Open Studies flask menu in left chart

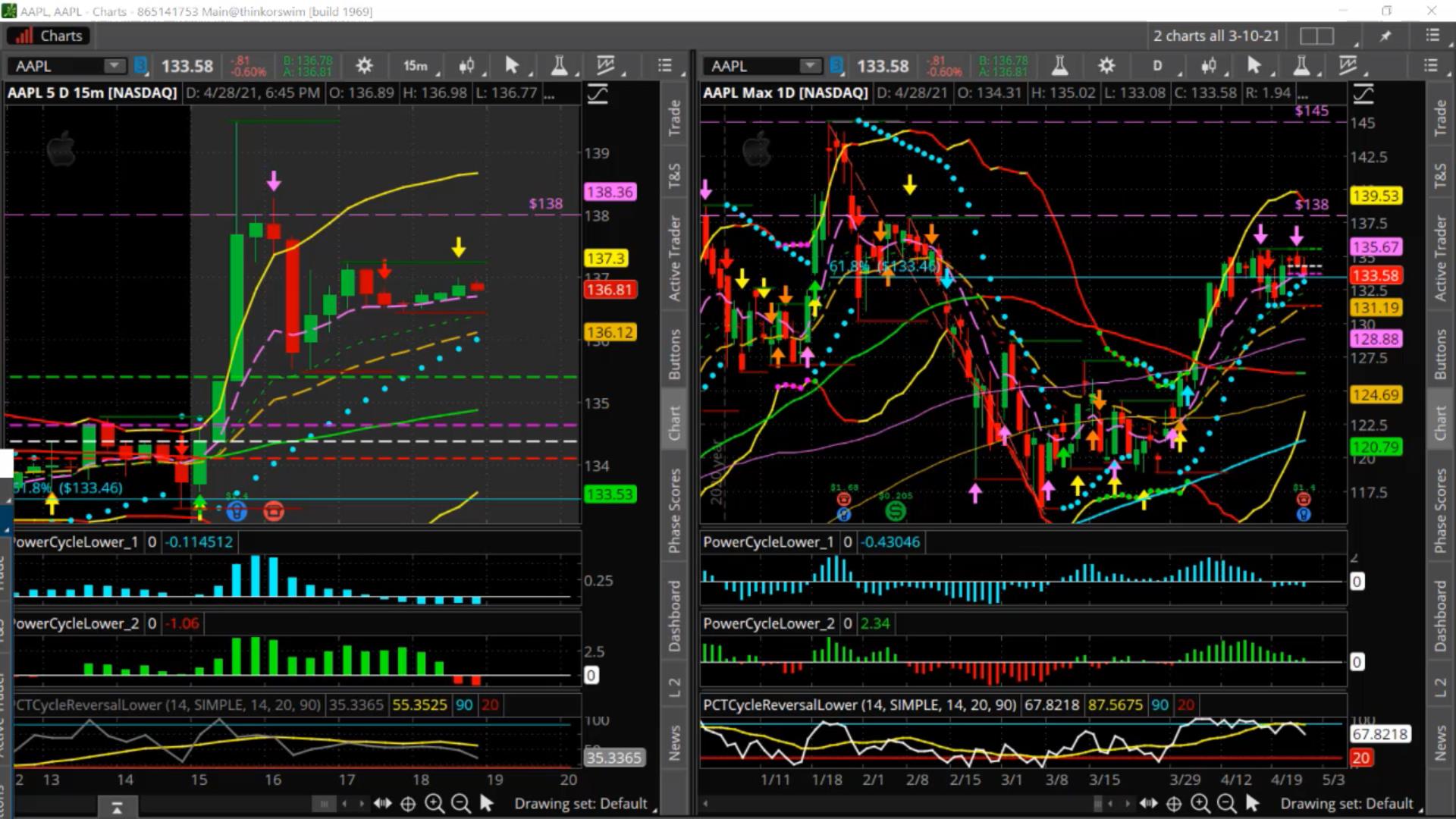pyautogui.click(x=559, y=66)
